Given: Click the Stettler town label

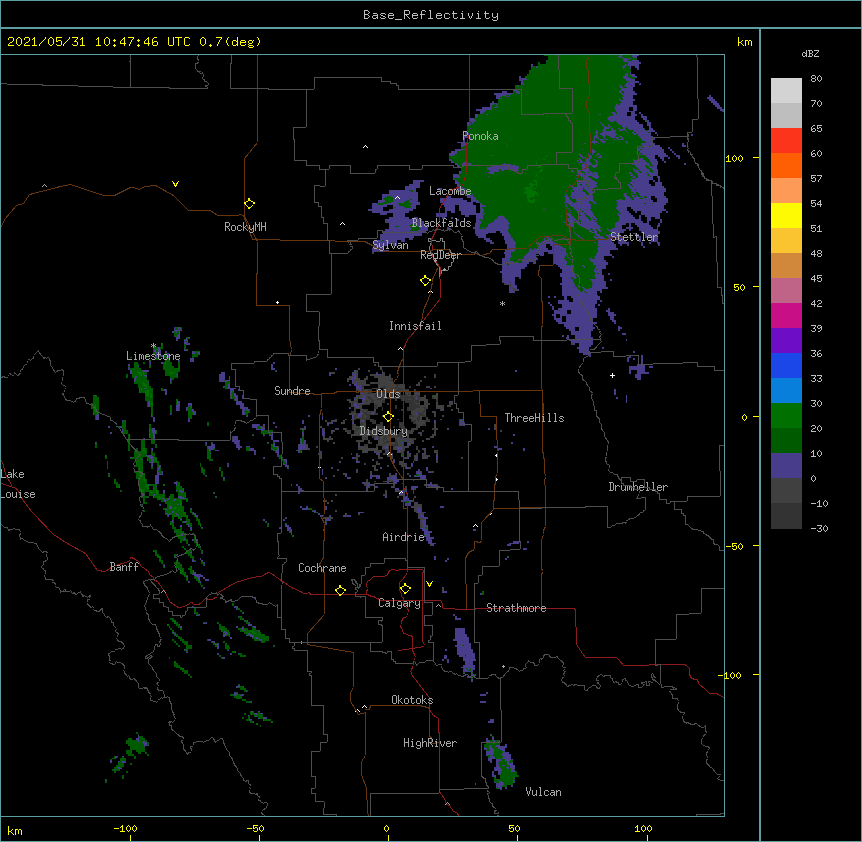Looking at the screenshot, I should tap(634, 237).
